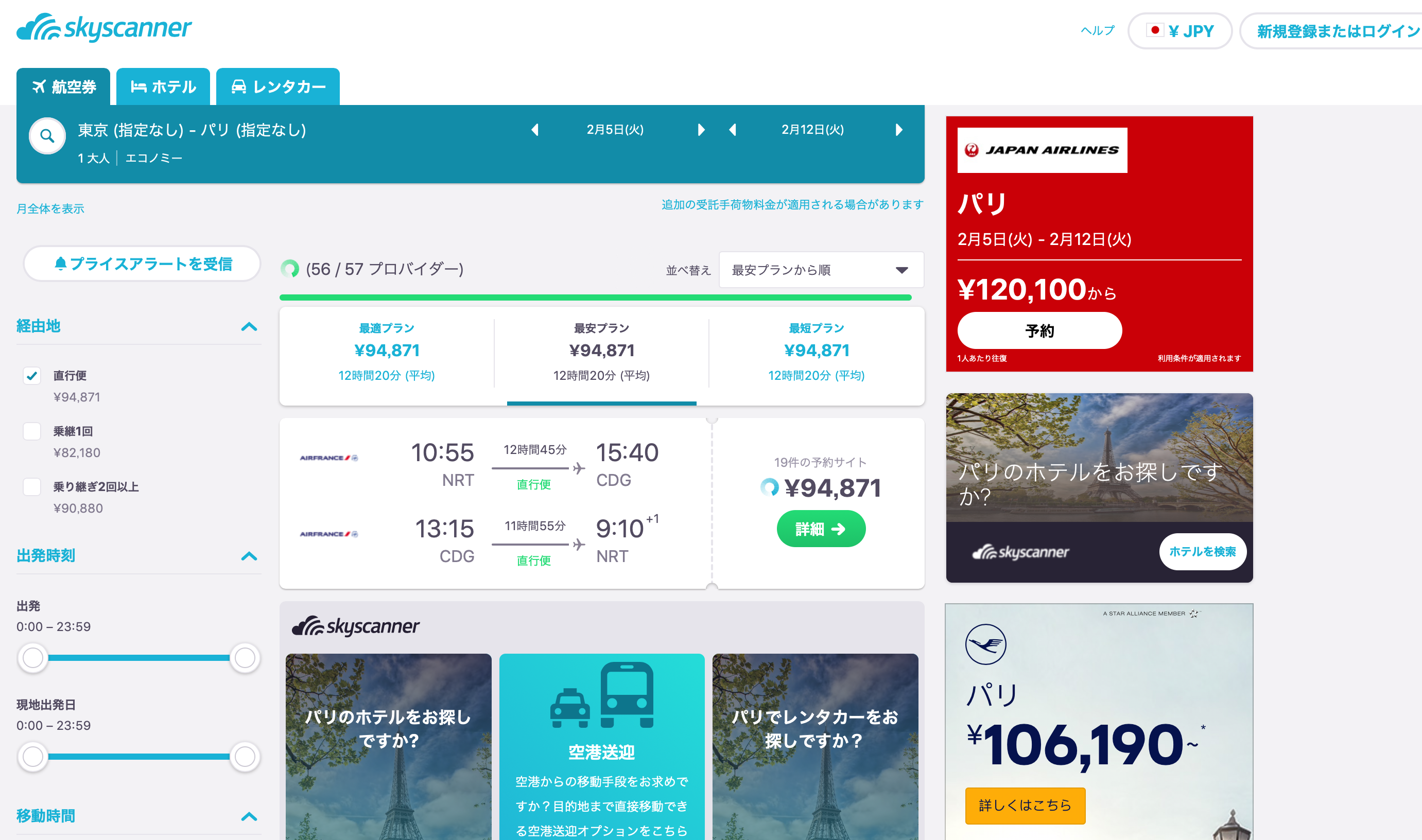
Task: Click the taxi and bus airport transfer icon
Action: click(602, 695)
